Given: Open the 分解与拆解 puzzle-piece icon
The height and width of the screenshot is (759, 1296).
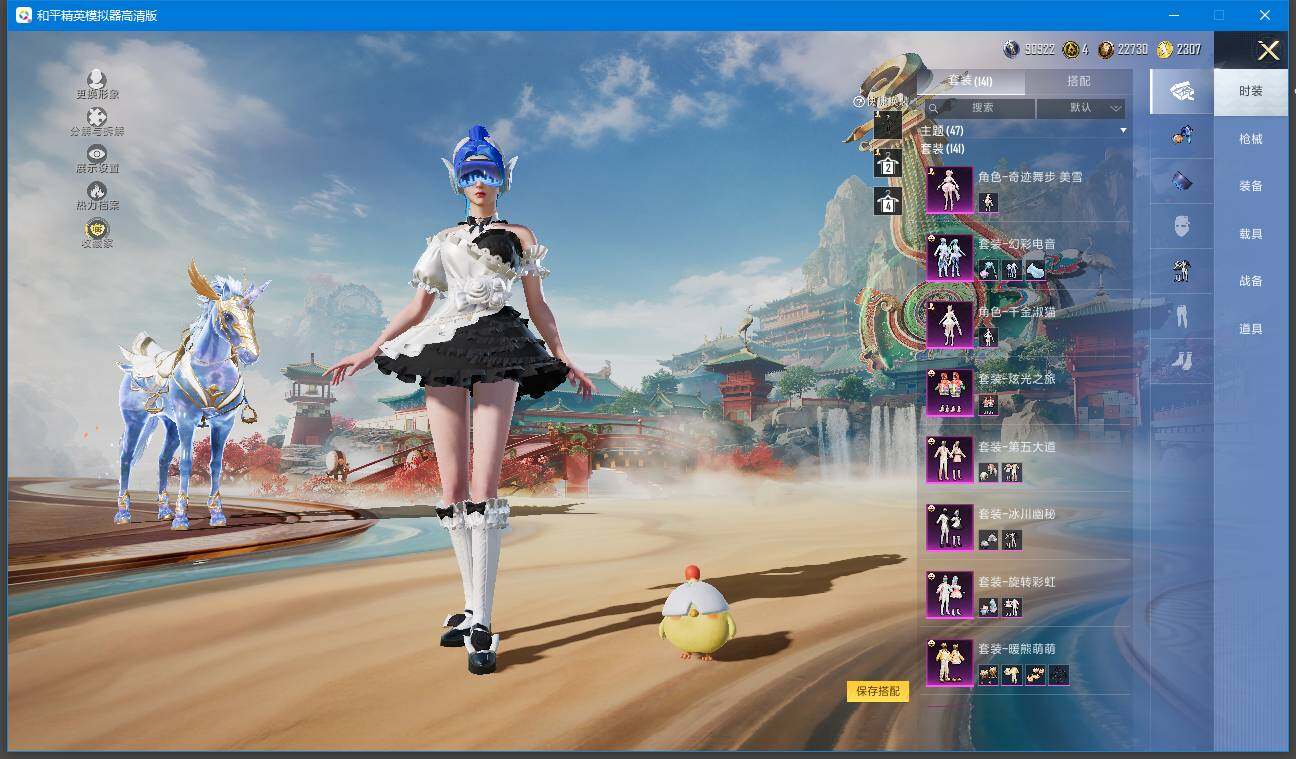Looking at the screenshot, I should (97, 117).
